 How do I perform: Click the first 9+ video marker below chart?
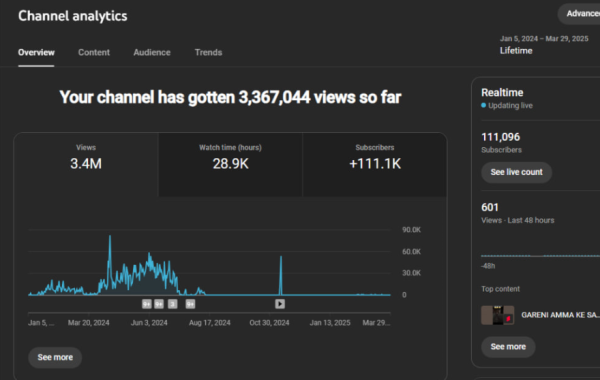(x=147, y=304)
